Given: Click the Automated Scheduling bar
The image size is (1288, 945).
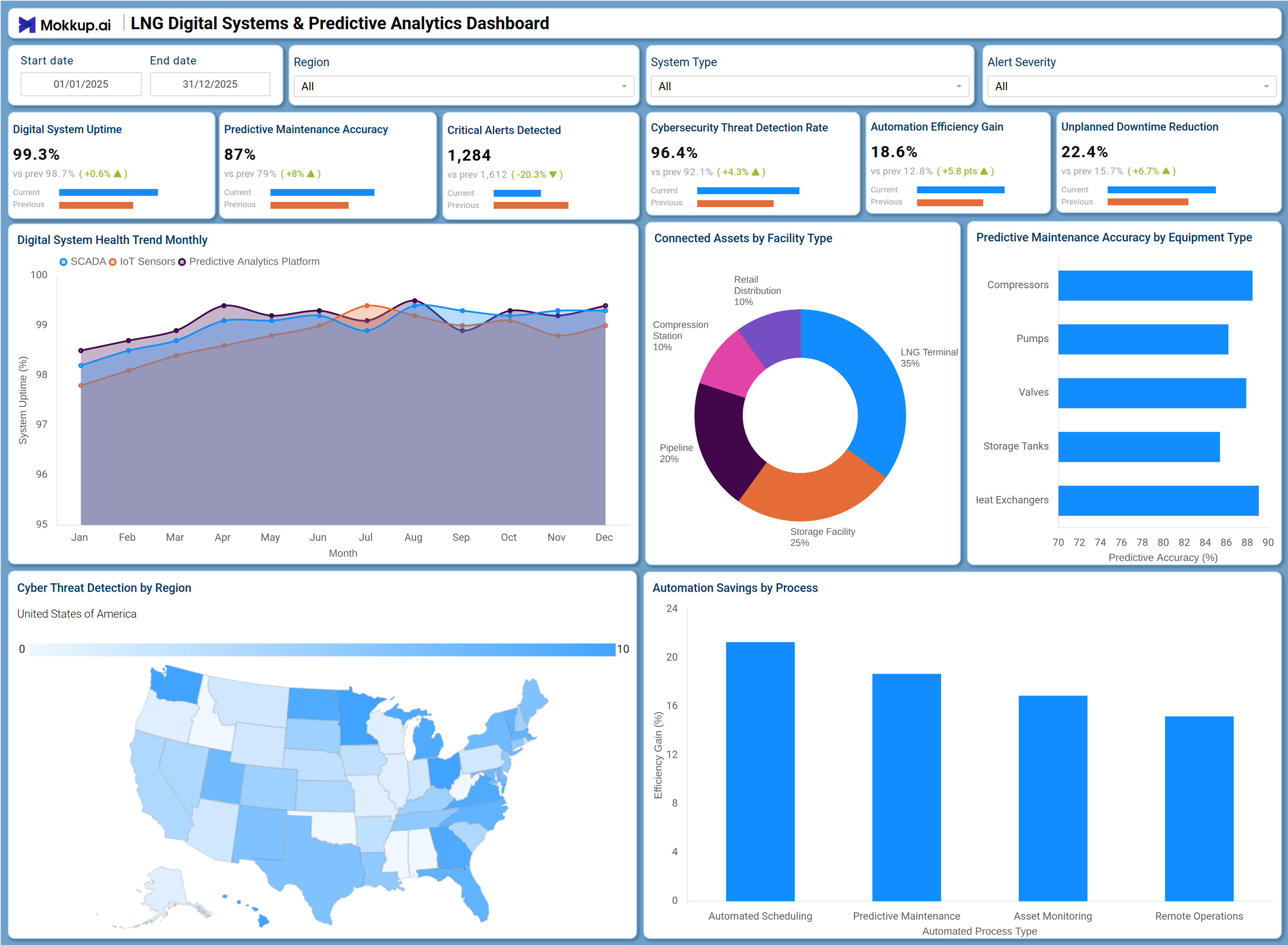Looking at the screenshot, I should point(760,771).
